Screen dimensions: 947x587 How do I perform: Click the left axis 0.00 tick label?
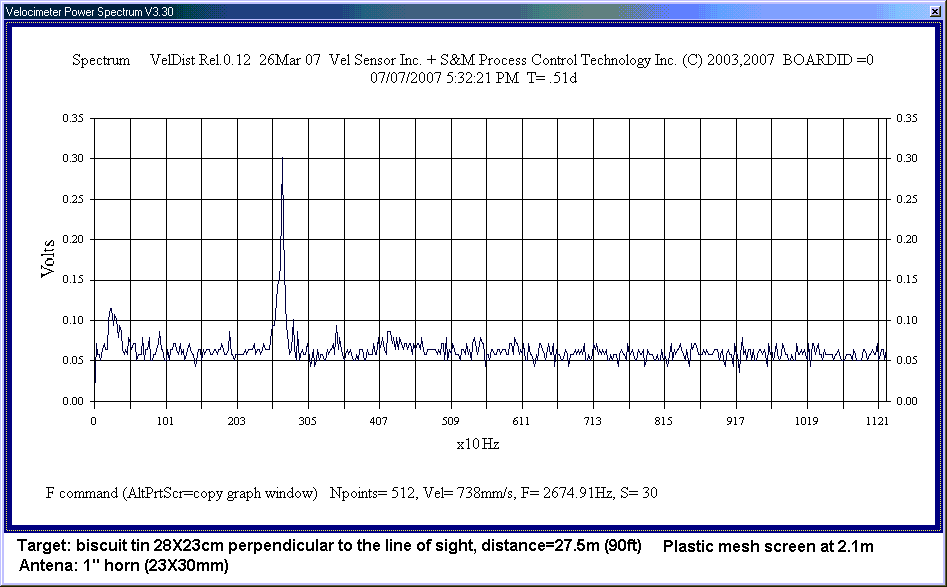73,402
